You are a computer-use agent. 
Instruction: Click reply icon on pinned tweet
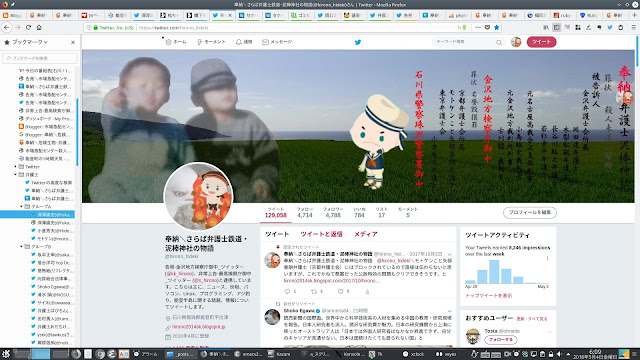pos(287,291)
